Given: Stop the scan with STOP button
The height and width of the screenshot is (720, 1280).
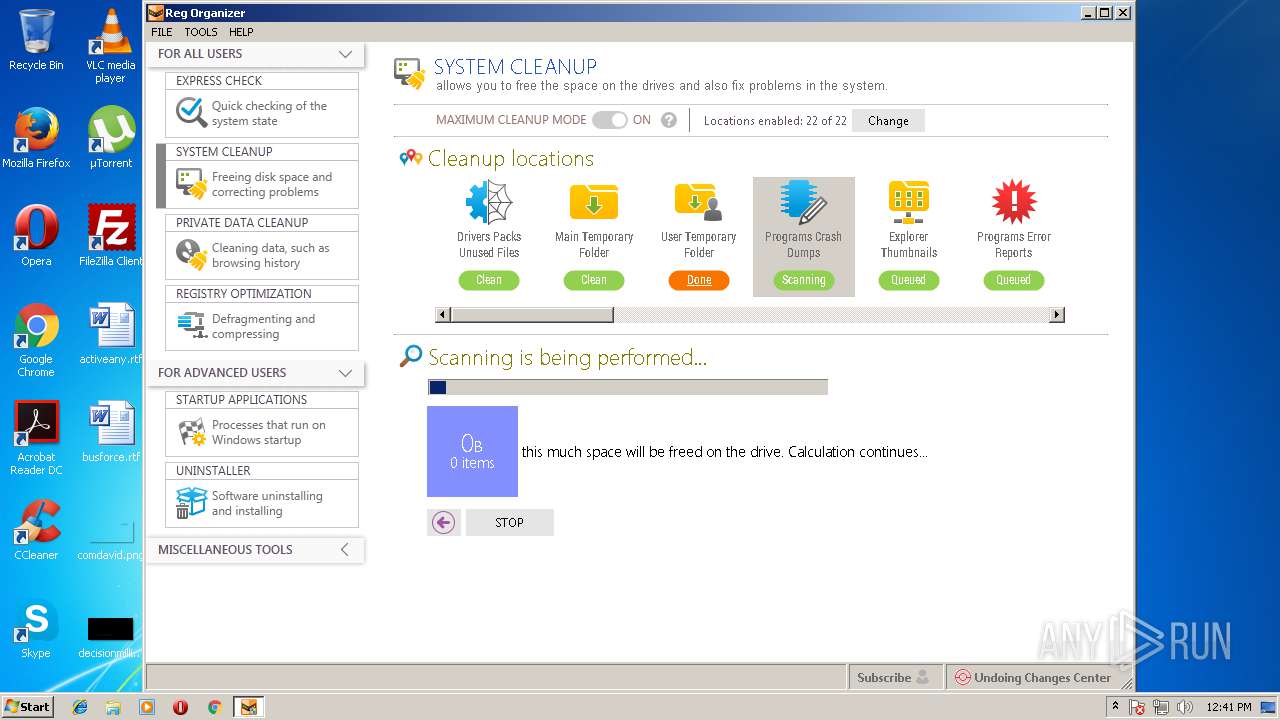Looking at the screenshot, I should click(509, 522).
